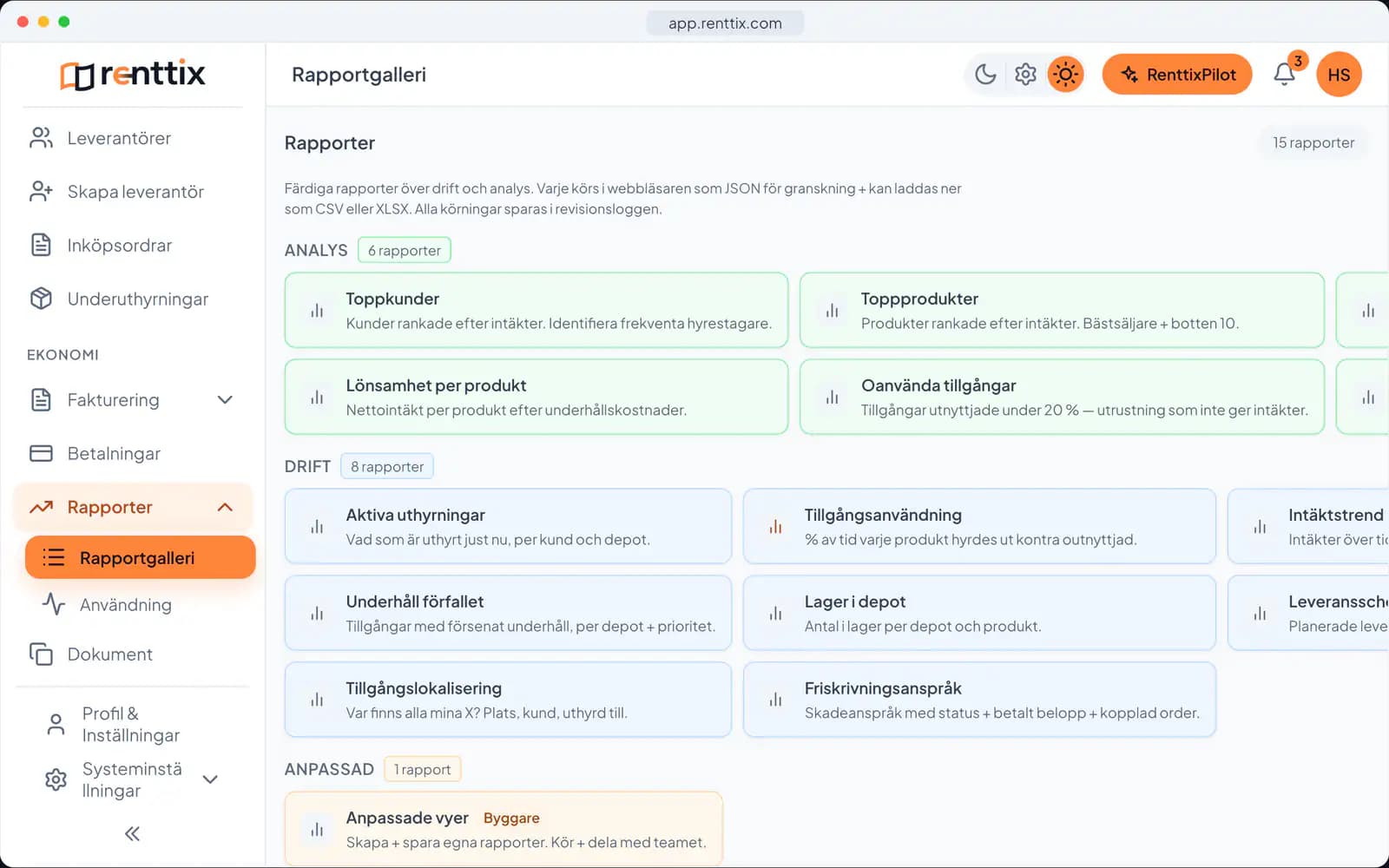Open the Intäktstrend report card
Screen dimensions: 1389x868
(x=1308, y=526)
